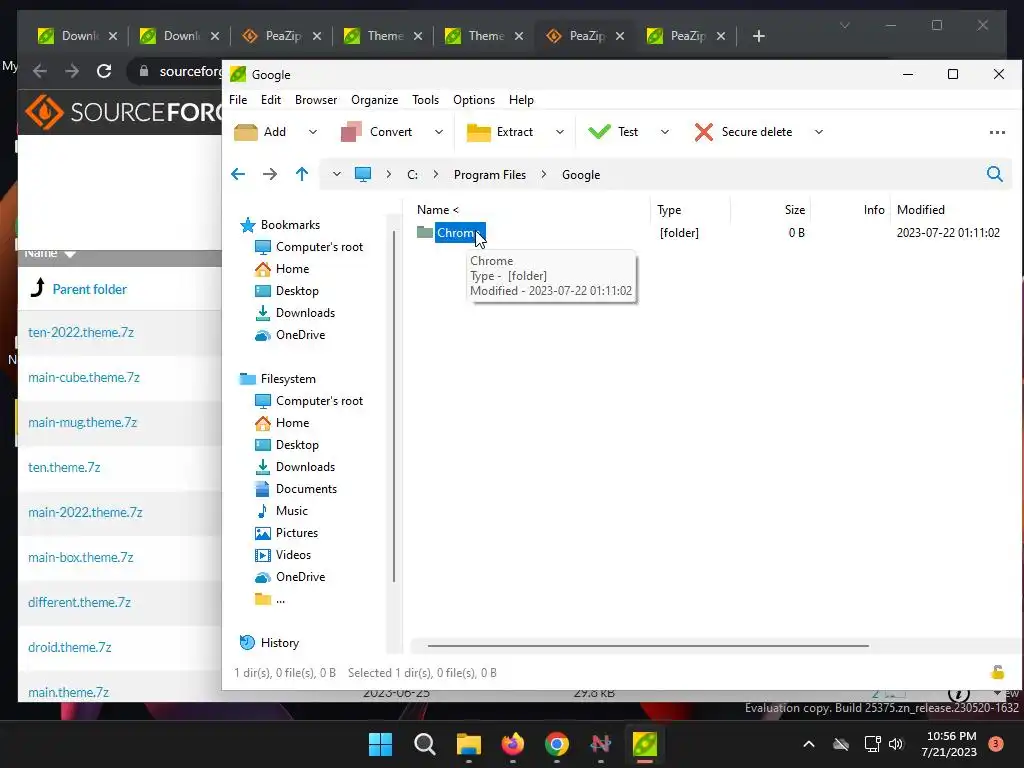
Task: Go up one folder level in PeaZip
Action: coord(302,174)
